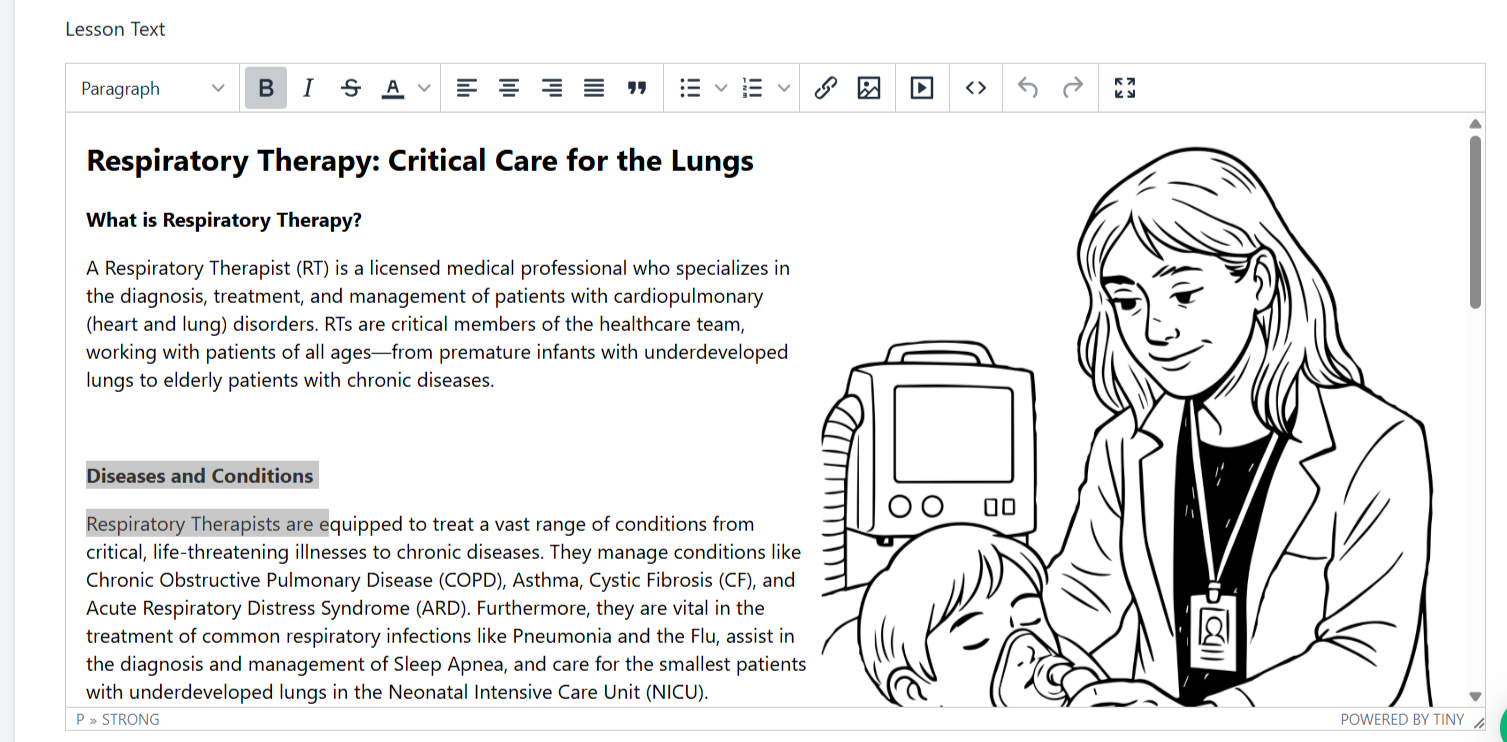
Task: Click the POWERED BY TINY link
Action: 1402,719
